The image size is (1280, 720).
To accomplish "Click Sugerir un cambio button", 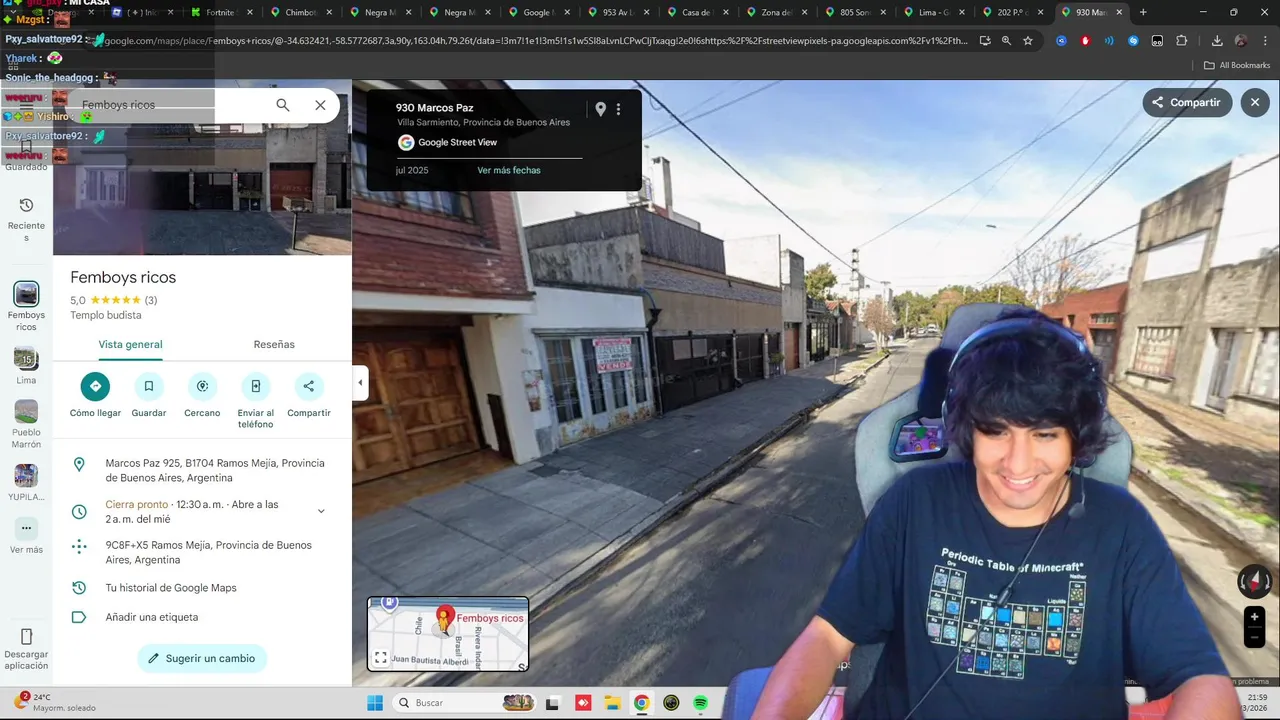I will pos(202,658).
